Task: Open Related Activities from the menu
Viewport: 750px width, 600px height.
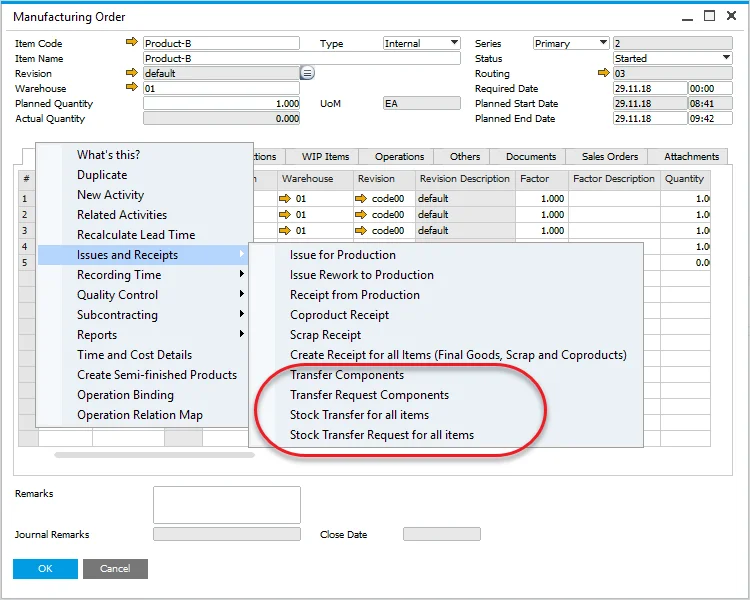Action: [x=122, y=215]
